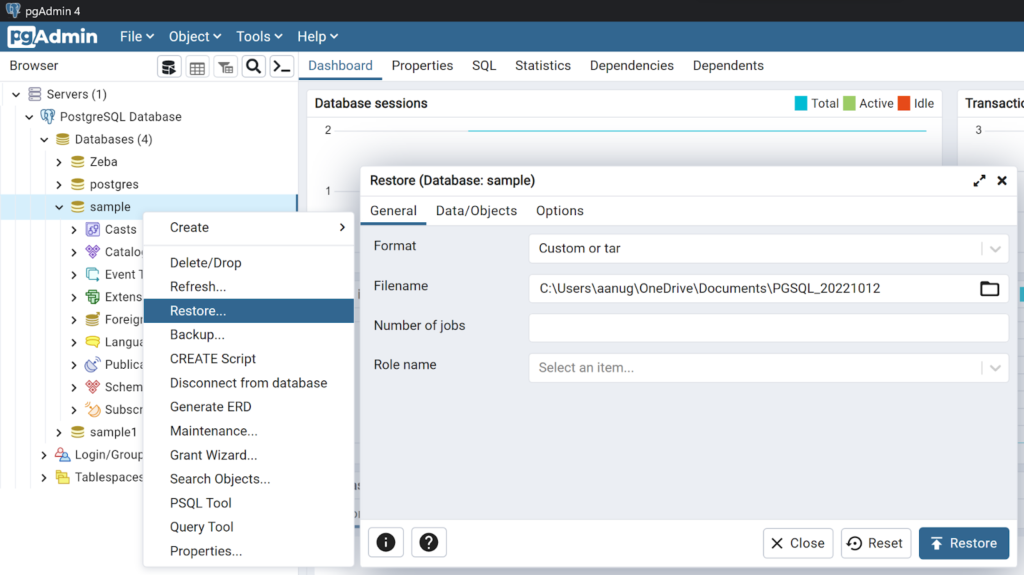Click the Query Tool icon in Browser toolbar
Viewport: 1024px width, 575px height.
click(x=169, y=67)
